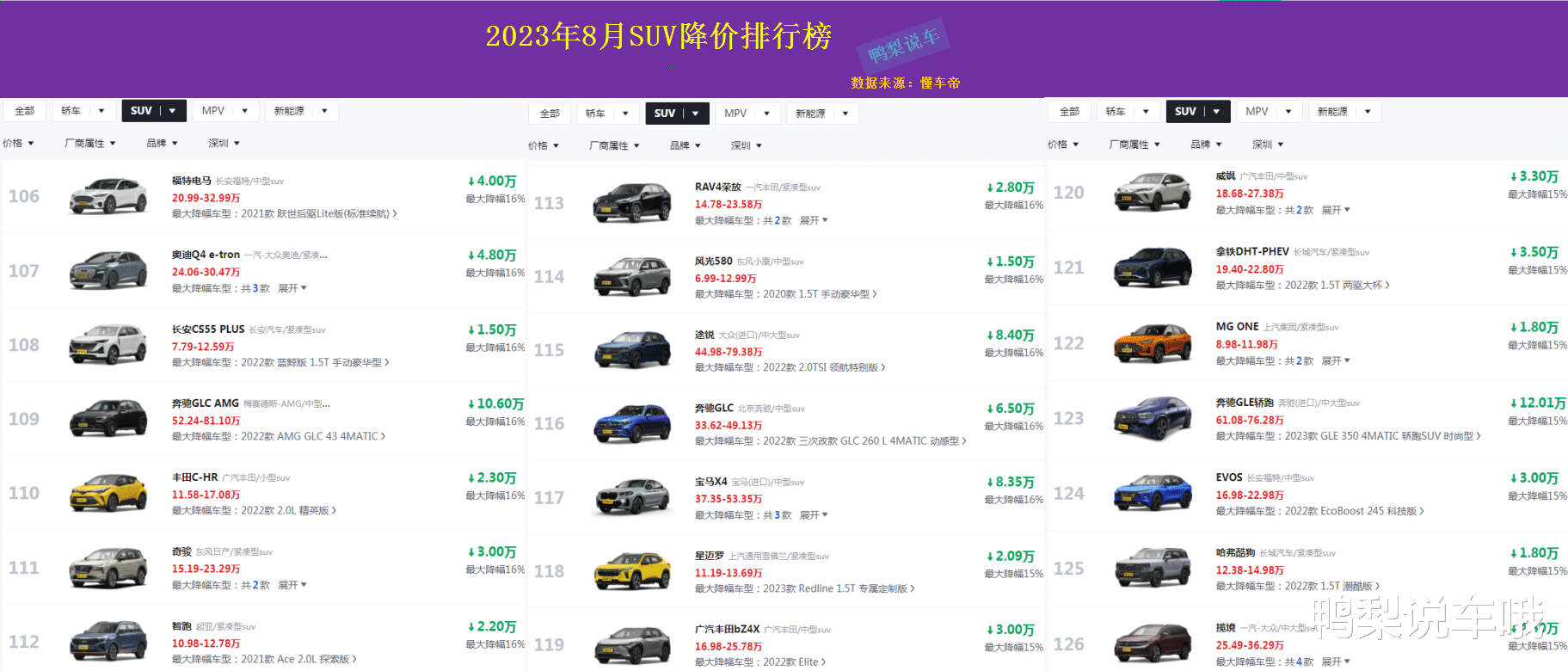1568x671 pixels.
Task: Click the orange MG ONE car image
Action: click(1153, 343)
